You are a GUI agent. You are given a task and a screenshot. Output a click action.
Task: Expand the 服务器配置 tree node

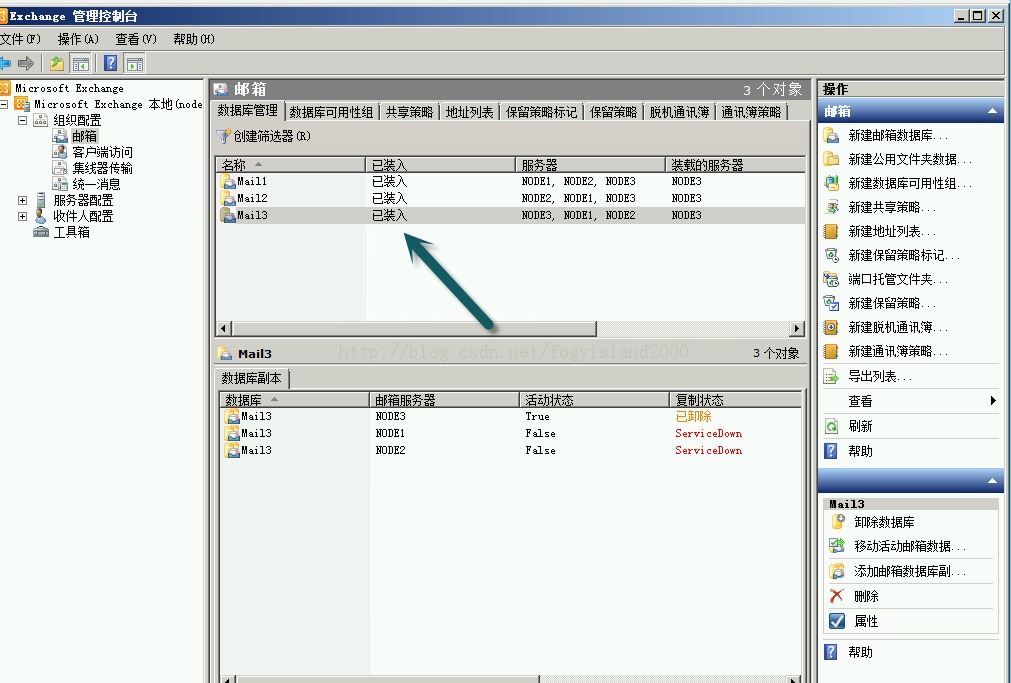click(23, 201)
